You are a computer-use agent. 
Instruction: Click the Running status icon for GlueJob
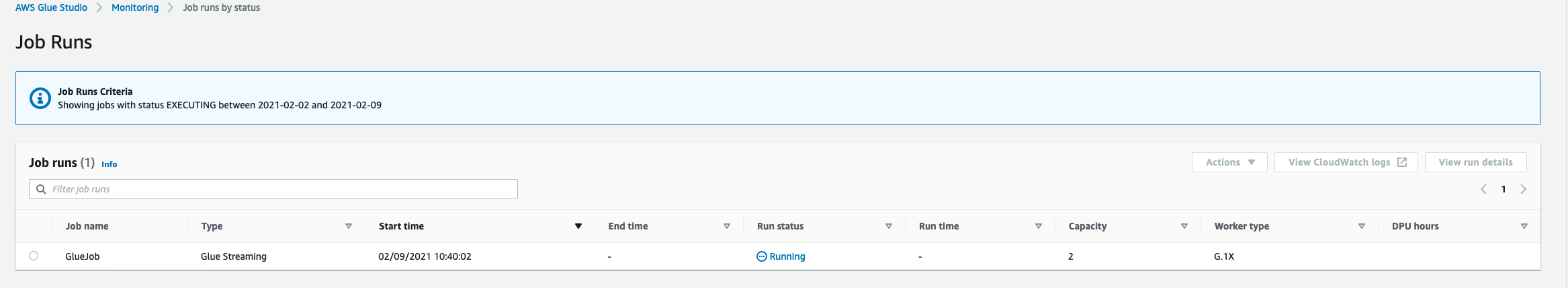coord(761,256)
